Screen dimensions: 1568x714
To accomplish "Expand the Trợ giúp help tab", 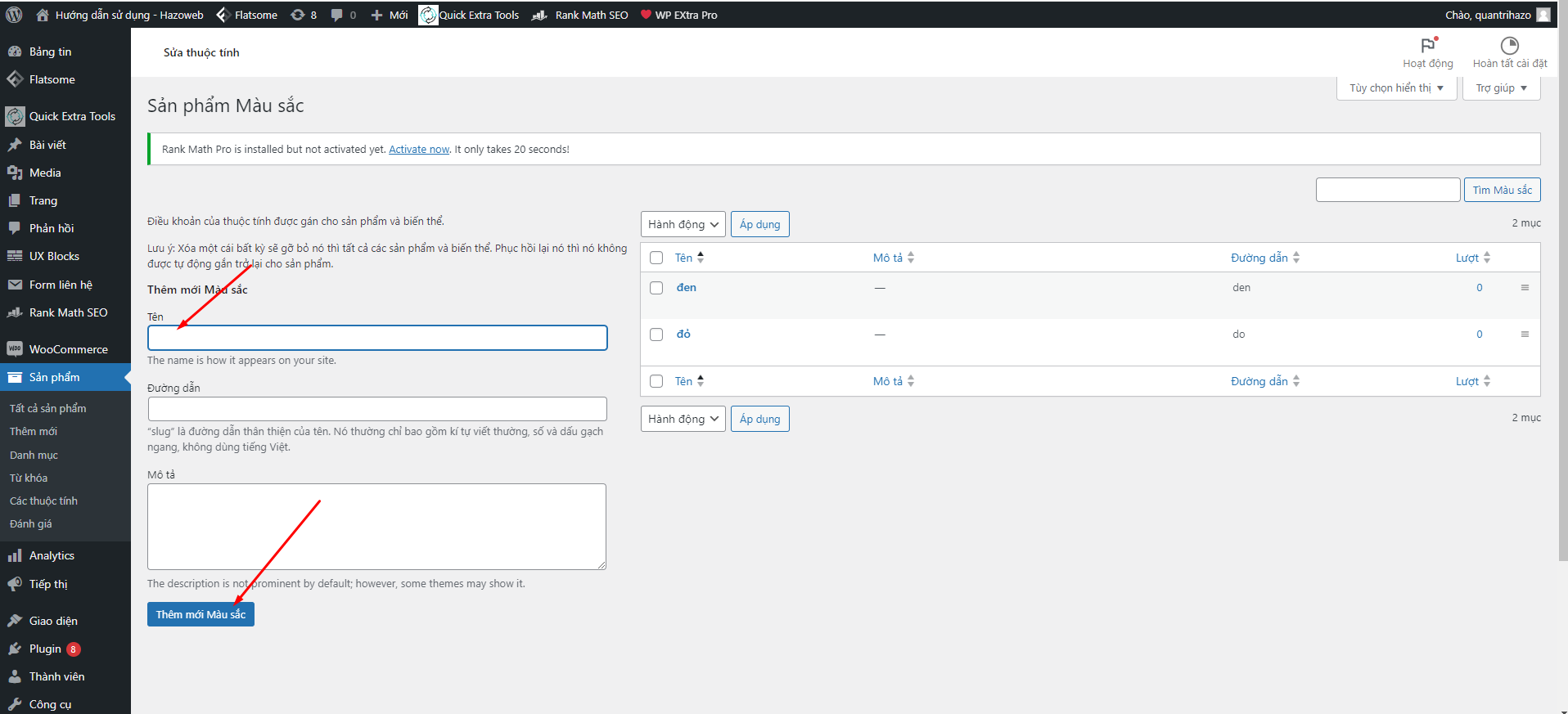I will tap(1501, 88).
